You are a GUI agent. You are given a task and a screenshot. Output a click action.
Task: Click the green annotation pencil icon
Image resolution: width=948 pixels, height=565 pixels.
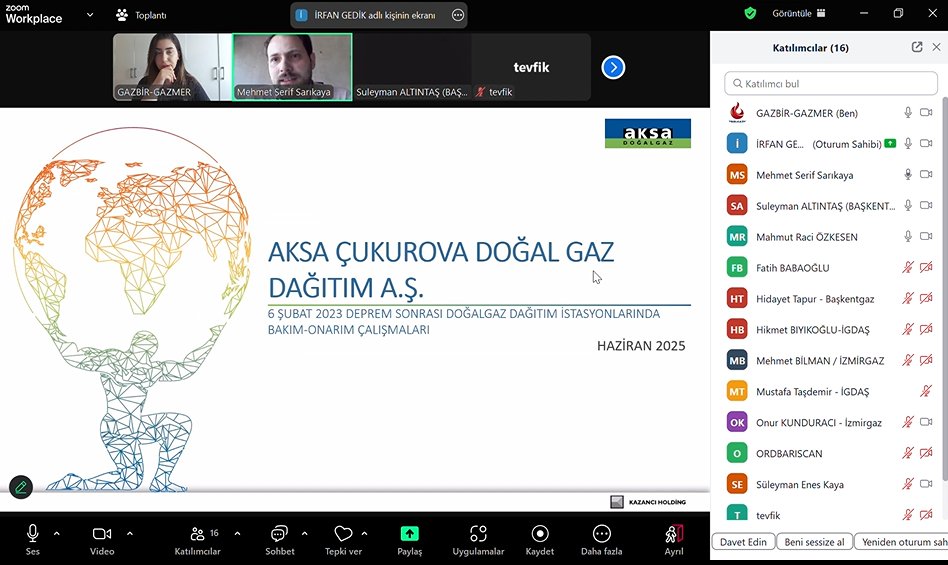coord(21,487)
